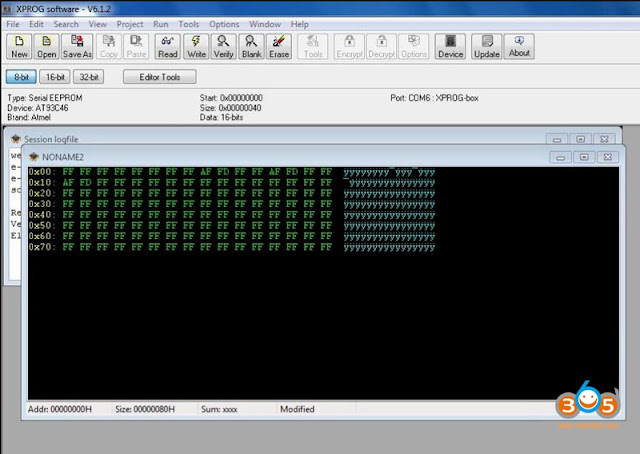Open the Options menu
This screenshot has width=640, height=454.
pos(224,24)
